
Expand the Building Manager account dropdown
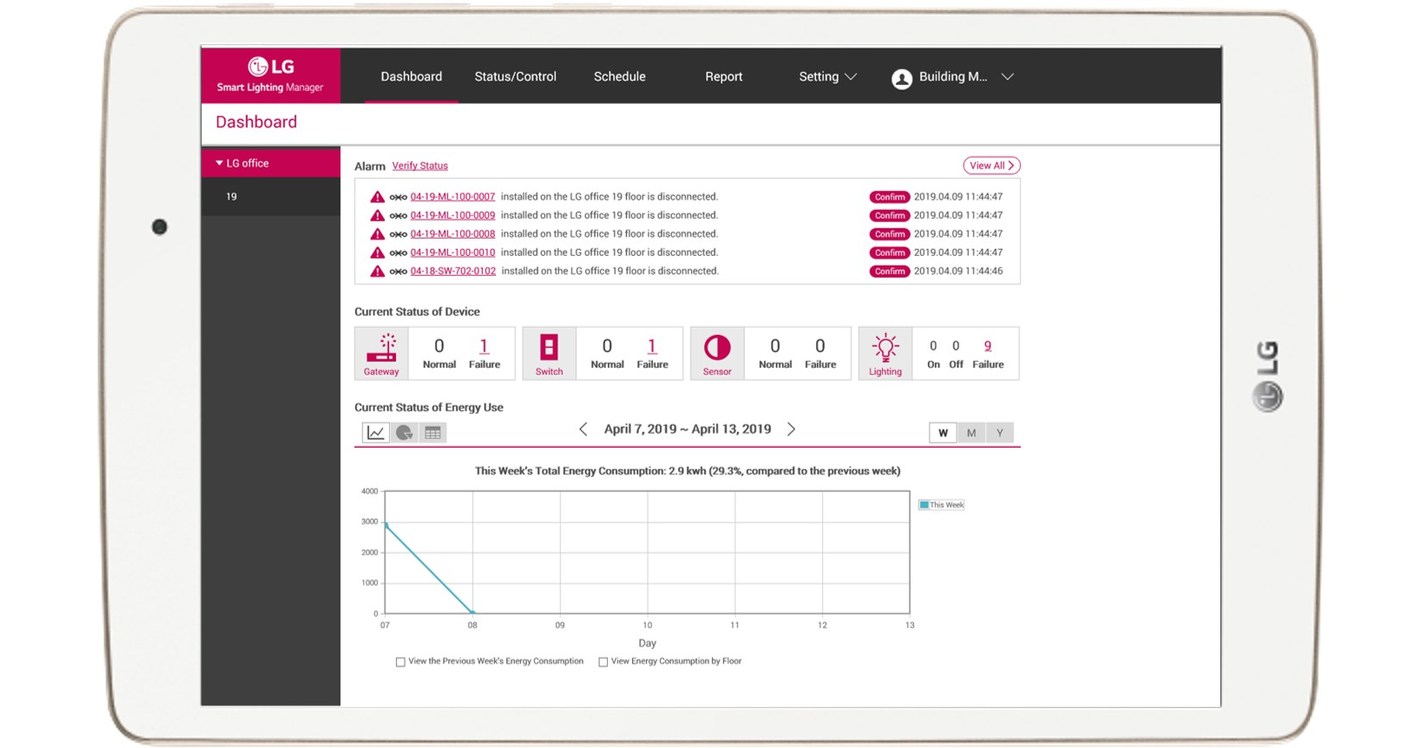1007,76
